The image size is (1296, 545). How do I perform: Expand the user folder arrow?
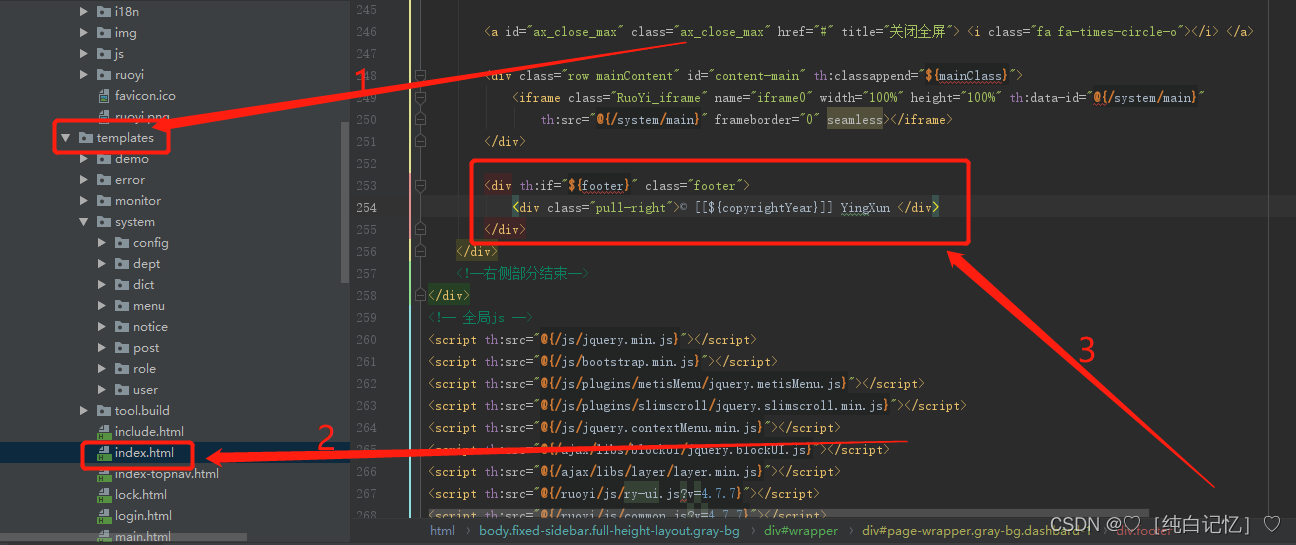point(102,390)
